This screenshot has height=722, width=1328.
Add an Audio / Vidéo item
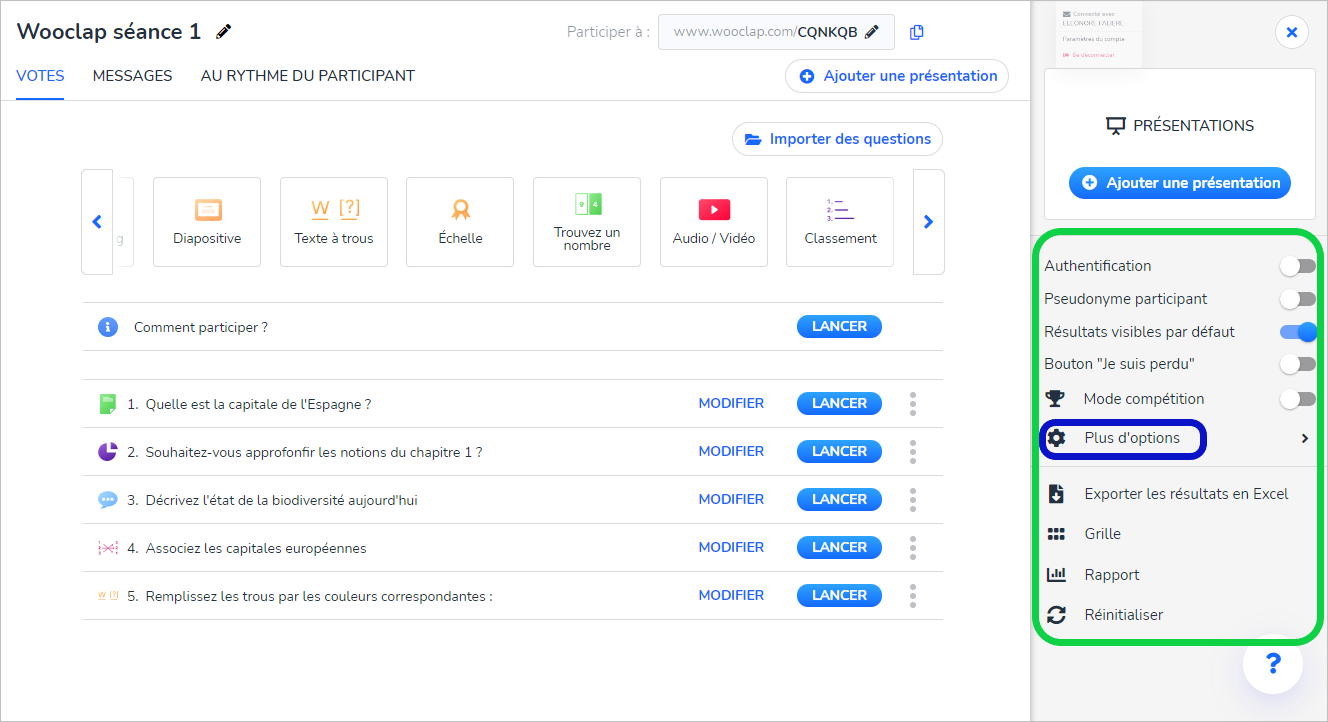(714, 222)
